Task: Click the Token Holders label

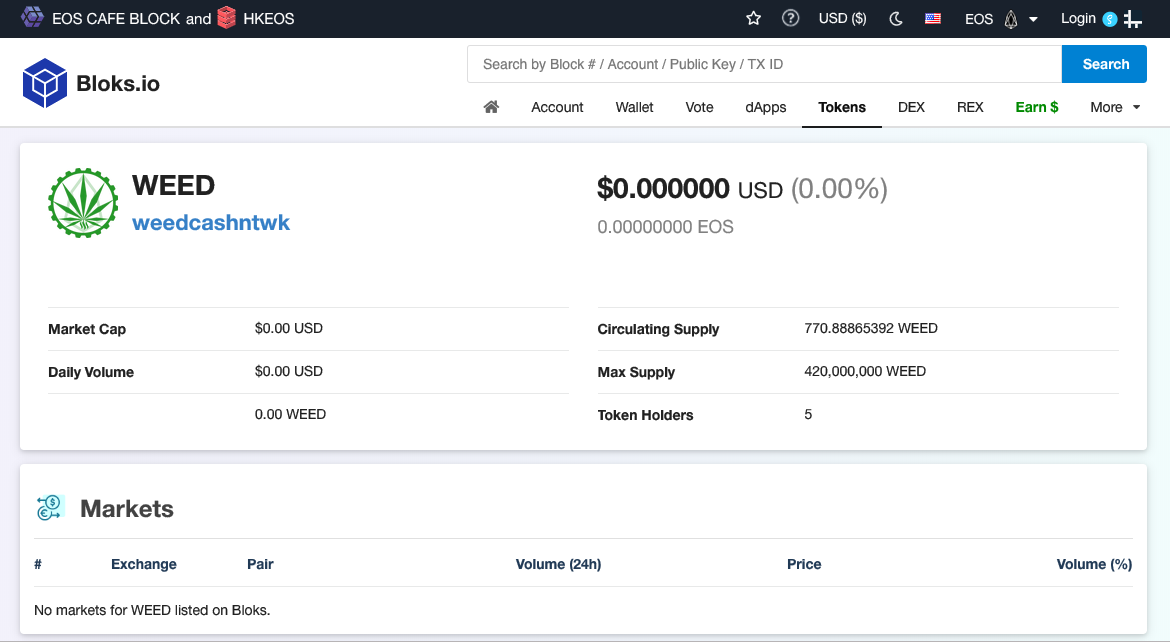Action: 645,415
